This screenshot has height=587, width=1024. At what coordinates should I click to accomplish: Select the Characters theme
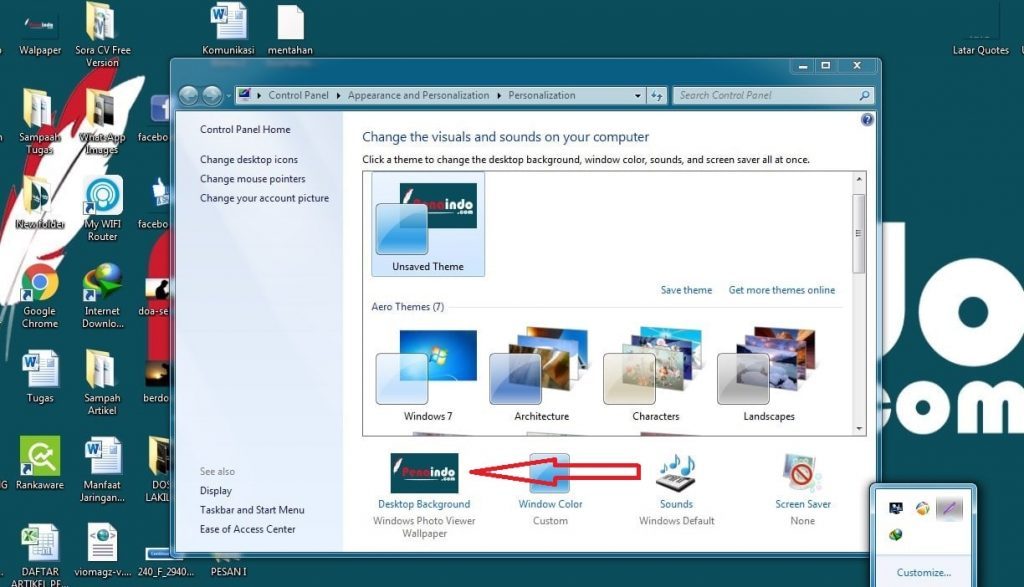[x=656, y=375]
